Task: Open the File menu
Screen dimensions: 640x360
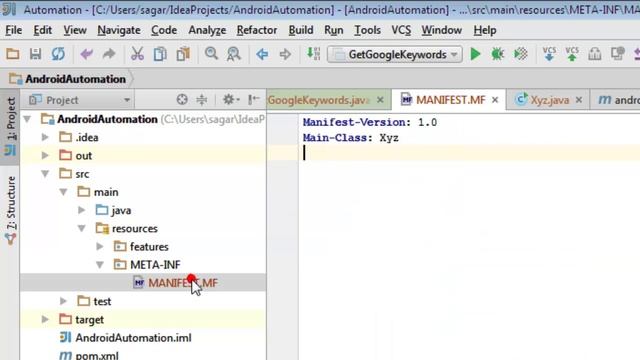Action: click(x=13, y=30)
